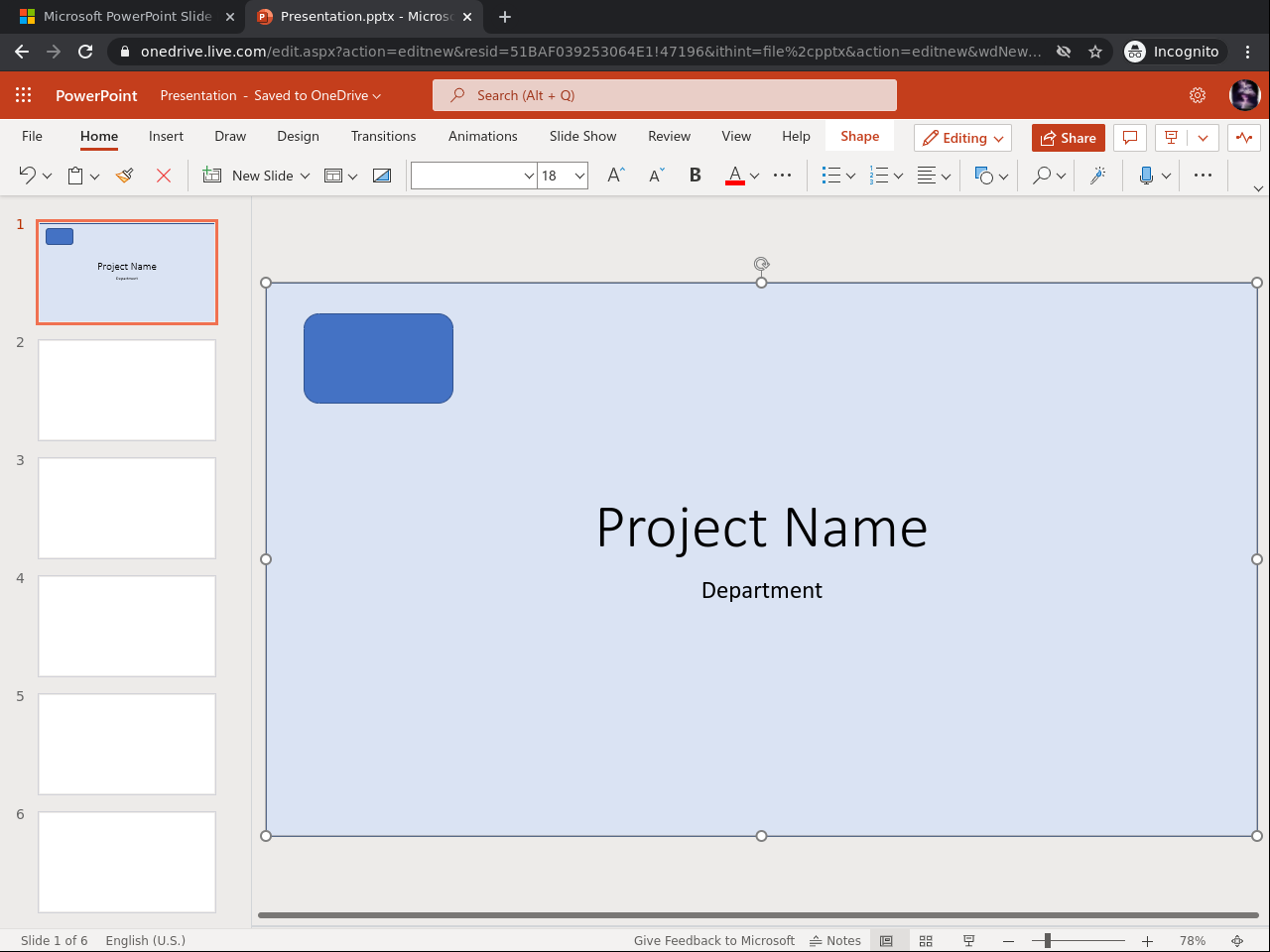Toggle Bold formatting
Image resolution: width=1270 pixels, height=952 pixels.
695,176
